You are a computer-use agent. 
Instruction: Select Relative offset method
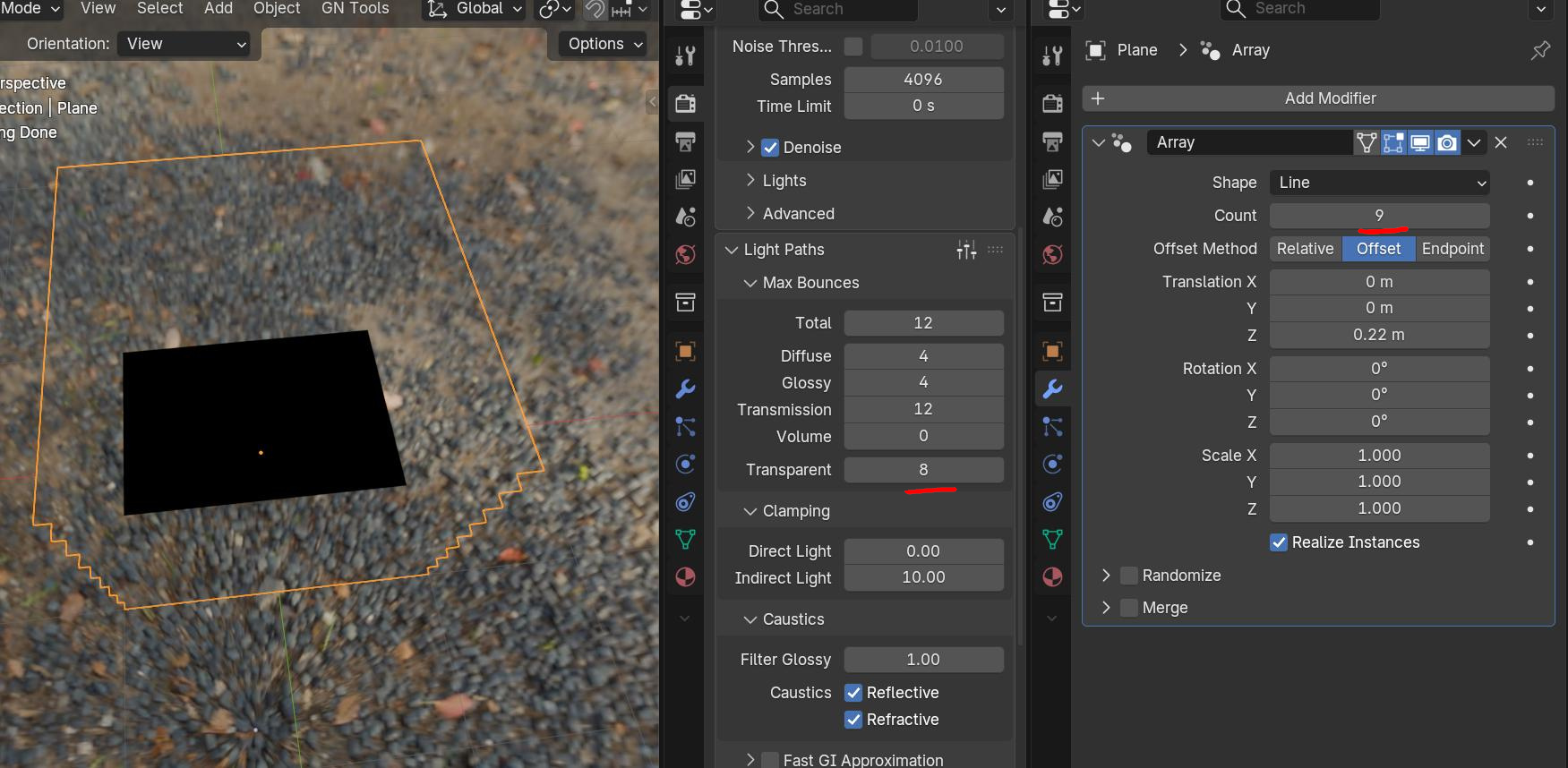pos(1305,249)
